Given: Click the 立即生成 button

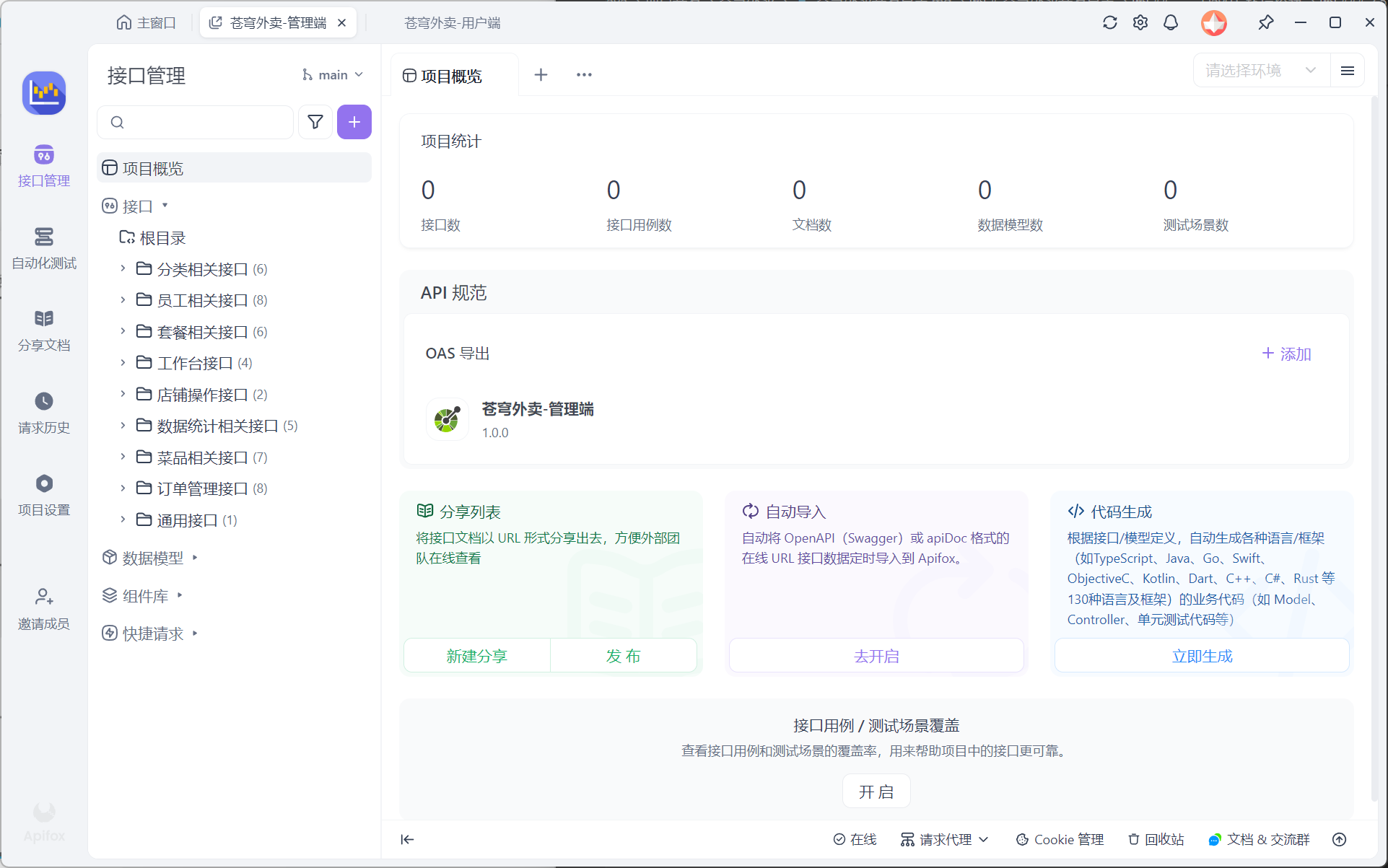Looking at the screenshot, I should point(1201,656).
